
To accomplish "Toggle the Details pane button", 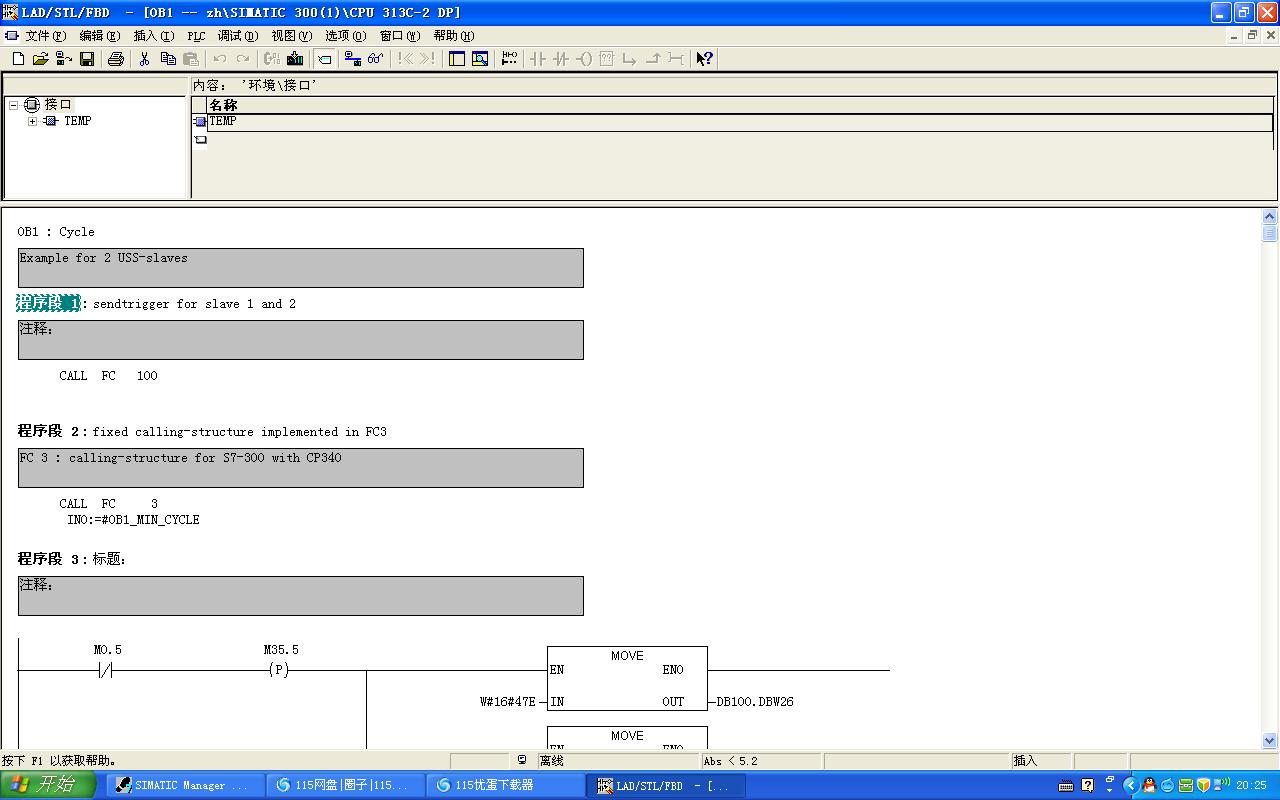I will pyautogui.click(x=480, y=59).
